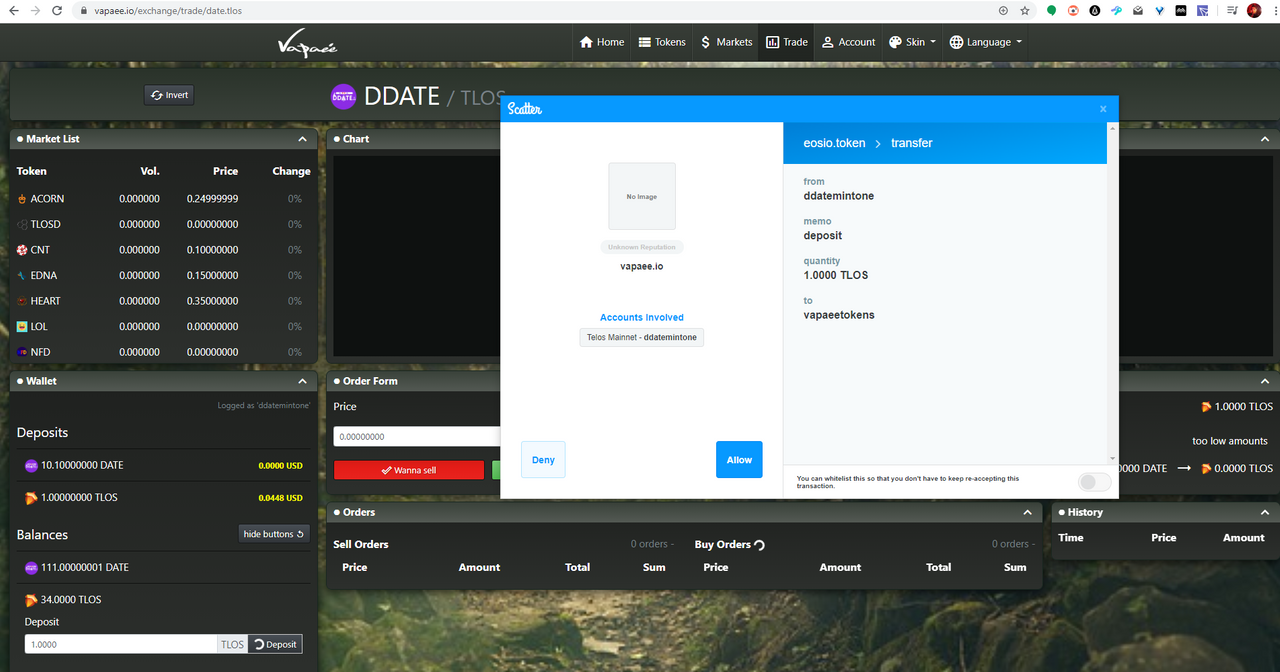Screen dimensions: 1280x672
Task: Open the Trade menu item
Action: point(787,42)
